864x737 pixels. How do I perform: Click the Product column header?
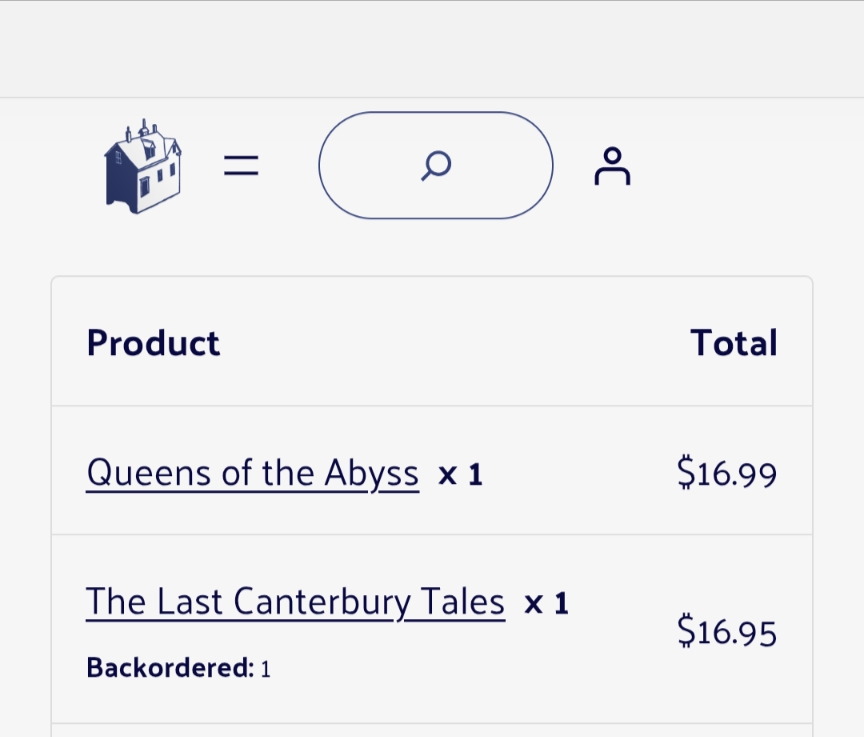point(153,343)
